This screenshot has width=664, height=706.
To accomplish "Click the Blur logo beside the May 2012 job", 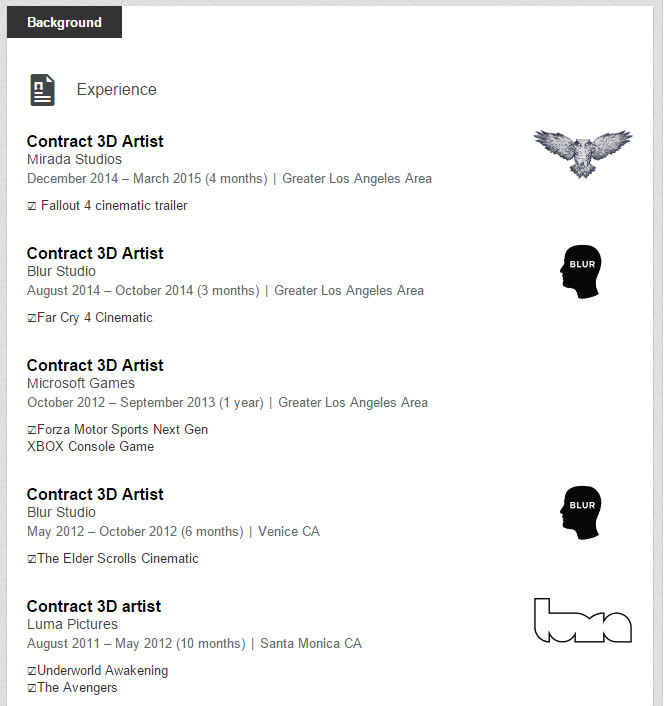I will 581,512.
